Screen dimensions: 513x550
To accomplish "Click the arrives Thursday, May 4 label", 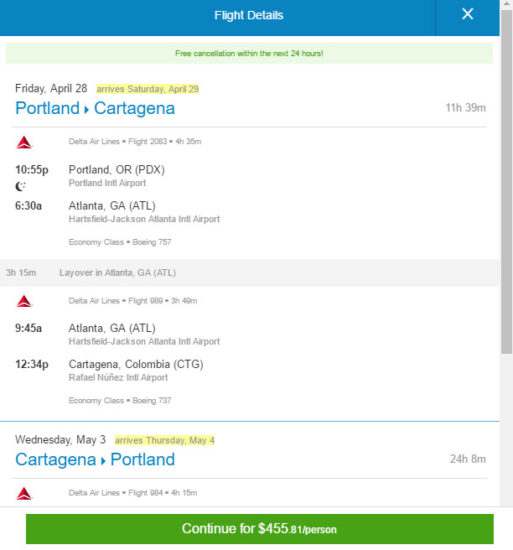I will click(x=165, y=440).
